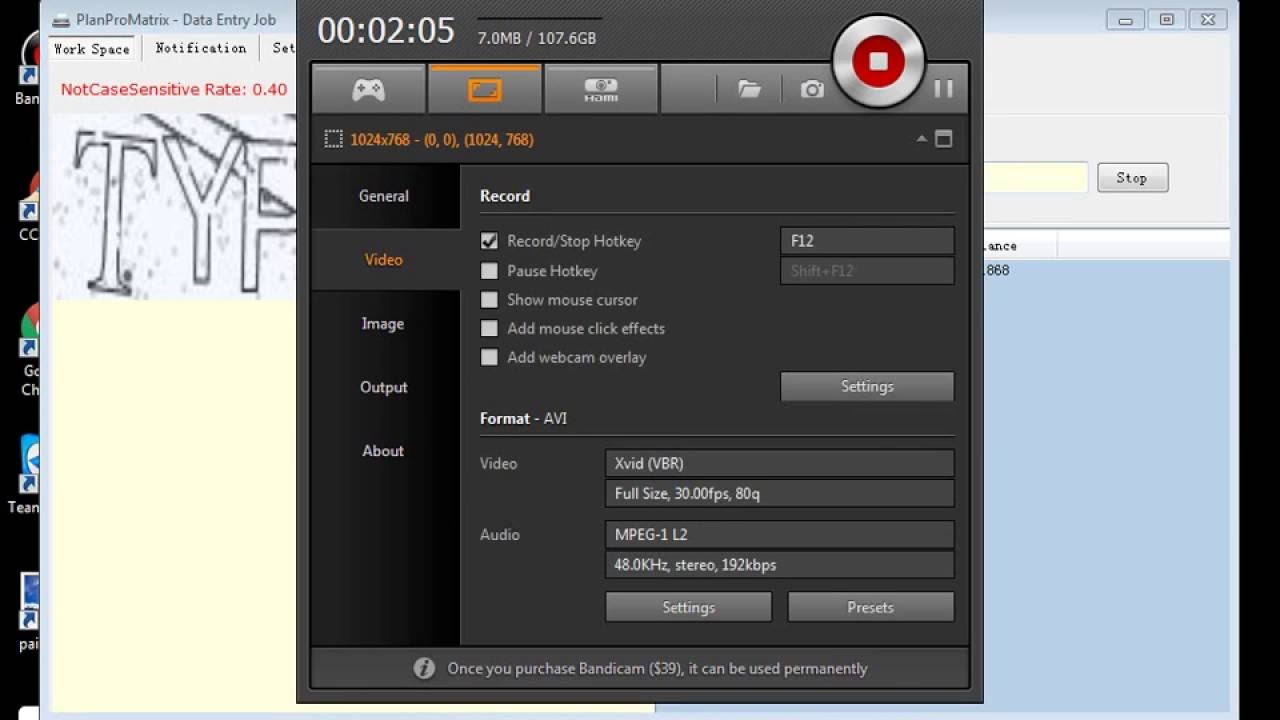This screenshot has width=1280, height=720.
Task: Click the NotCaseSensitive Rate label
Action: tap(174, 89)
